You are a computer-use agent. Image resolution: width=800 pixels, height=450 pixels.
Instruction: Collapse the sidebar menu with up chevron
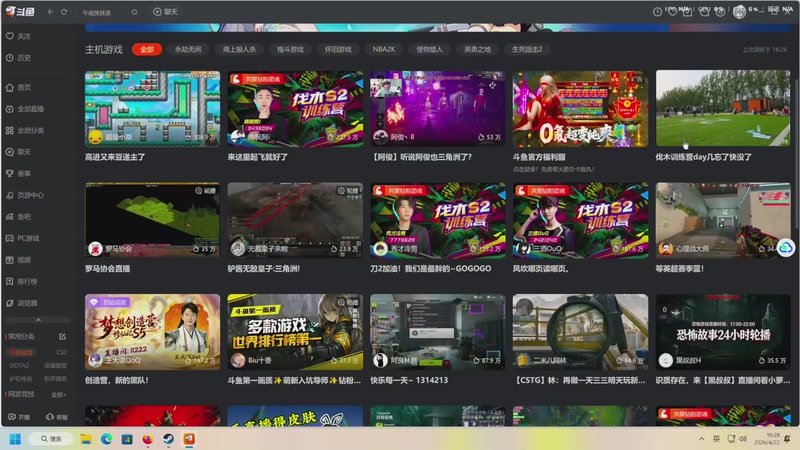tap(38, 320)
